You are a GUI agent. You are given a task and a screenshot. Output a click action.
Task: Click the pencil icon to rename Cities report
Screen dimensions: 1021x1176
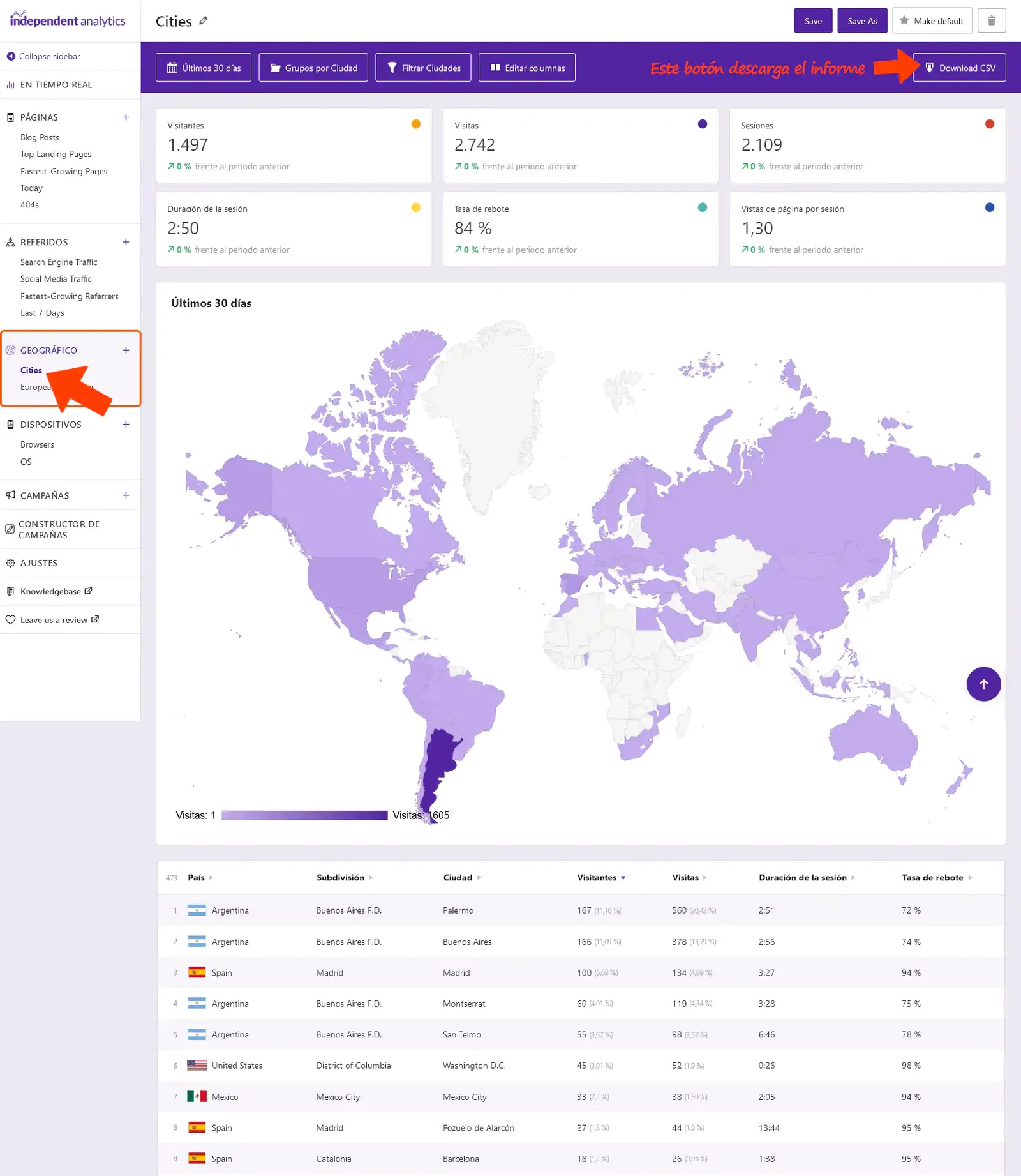(204, 20)
